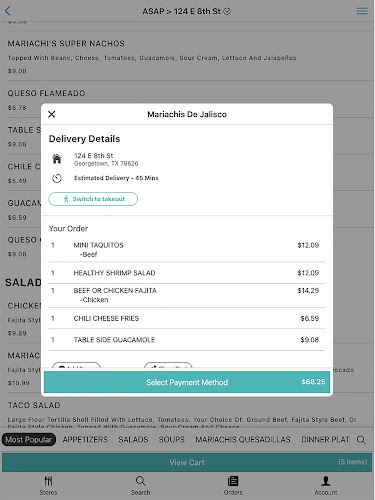Image resolution: width=375 pixels, height=500 pixels.
Task: Select the APPETIZERS category tab
Action: pos(85,440)
